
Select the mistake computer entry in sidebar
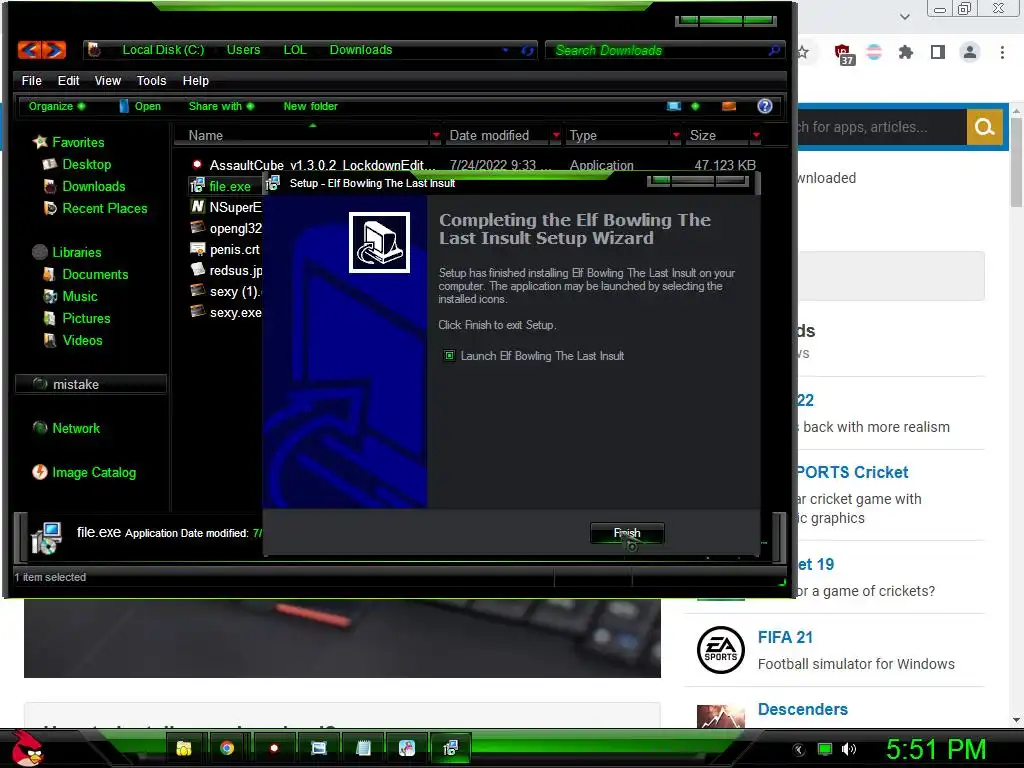[91, 385]
